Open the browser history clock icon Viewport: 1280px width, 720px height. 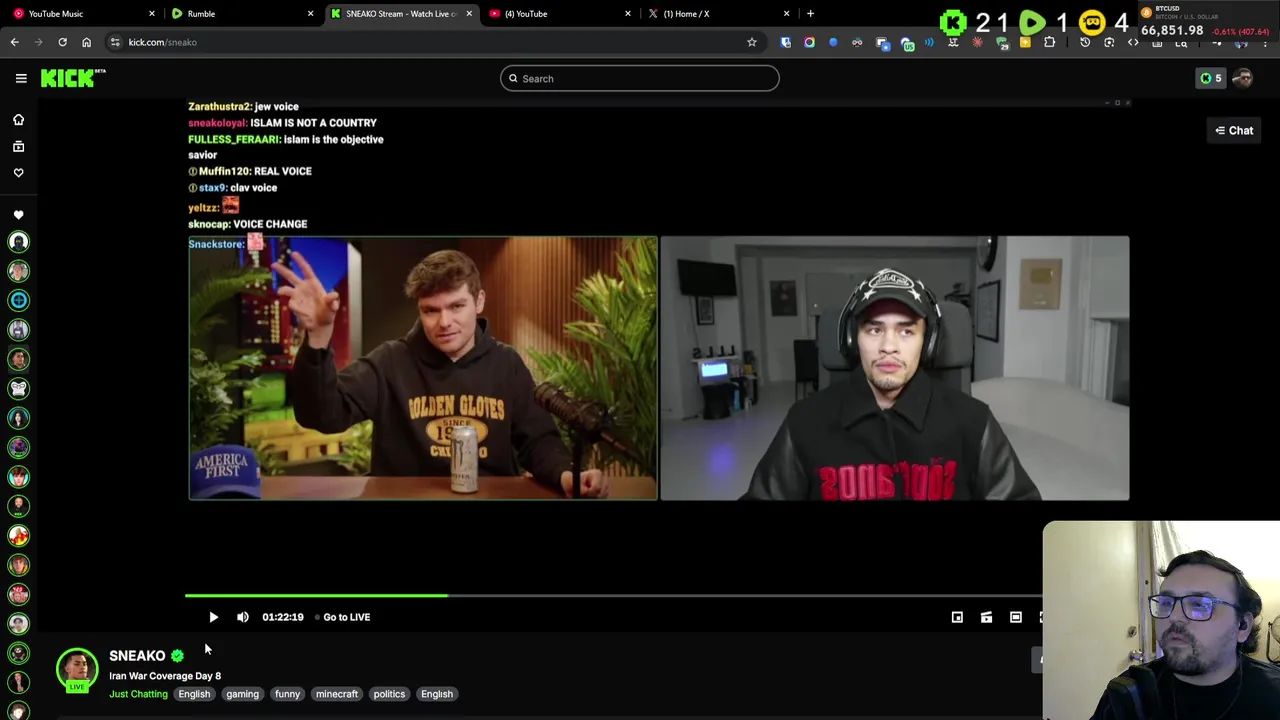(x=1085, y=42)
